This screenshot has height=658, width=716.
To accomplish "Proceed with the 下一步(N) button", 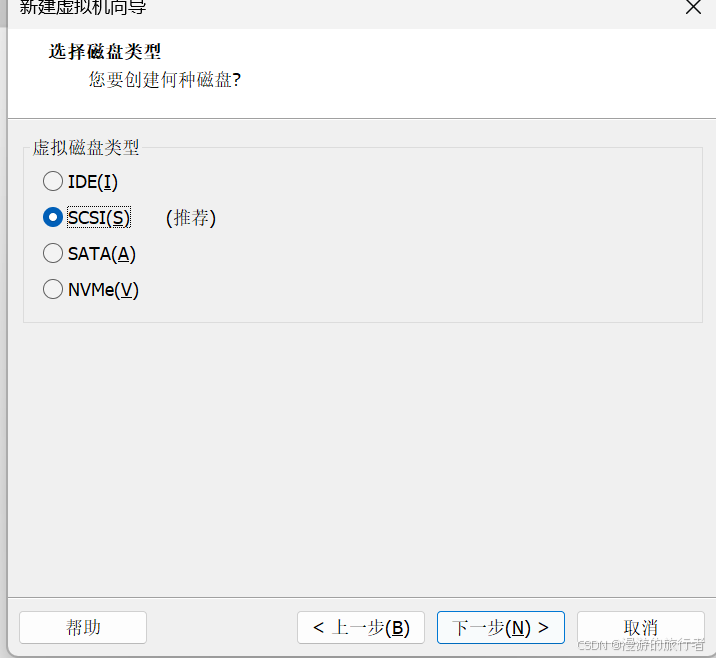I will 500,627.
